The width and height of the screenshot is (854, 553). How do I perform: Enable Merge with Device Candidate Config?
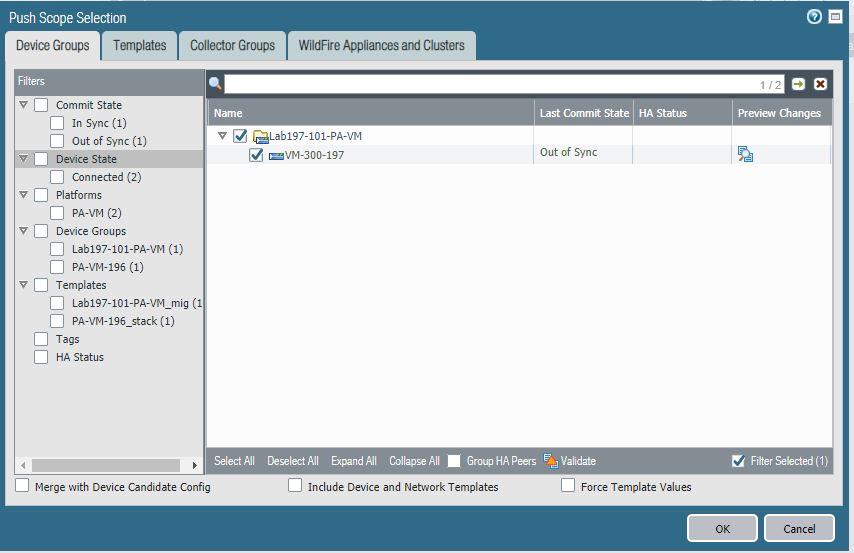click(22, 485)
